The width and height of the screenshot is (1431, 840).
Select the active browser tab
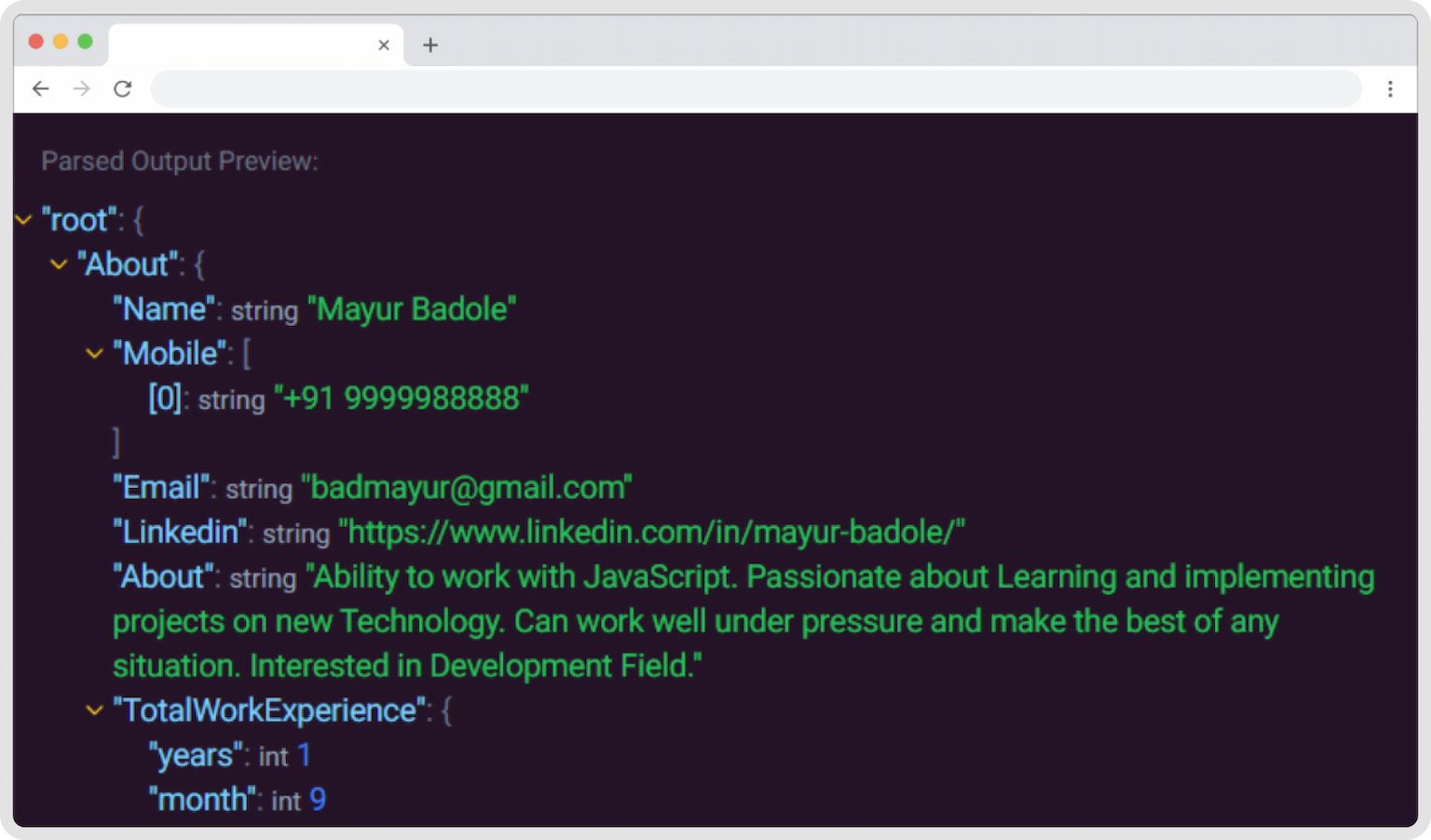[x=252, y=45]
